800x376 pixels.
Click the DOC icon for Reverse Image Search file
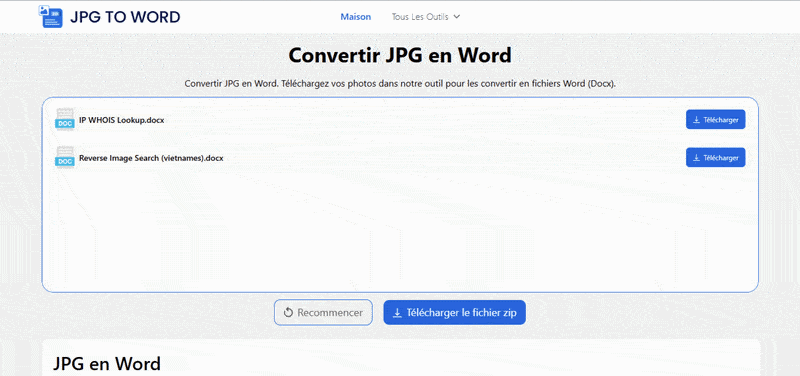65,158
